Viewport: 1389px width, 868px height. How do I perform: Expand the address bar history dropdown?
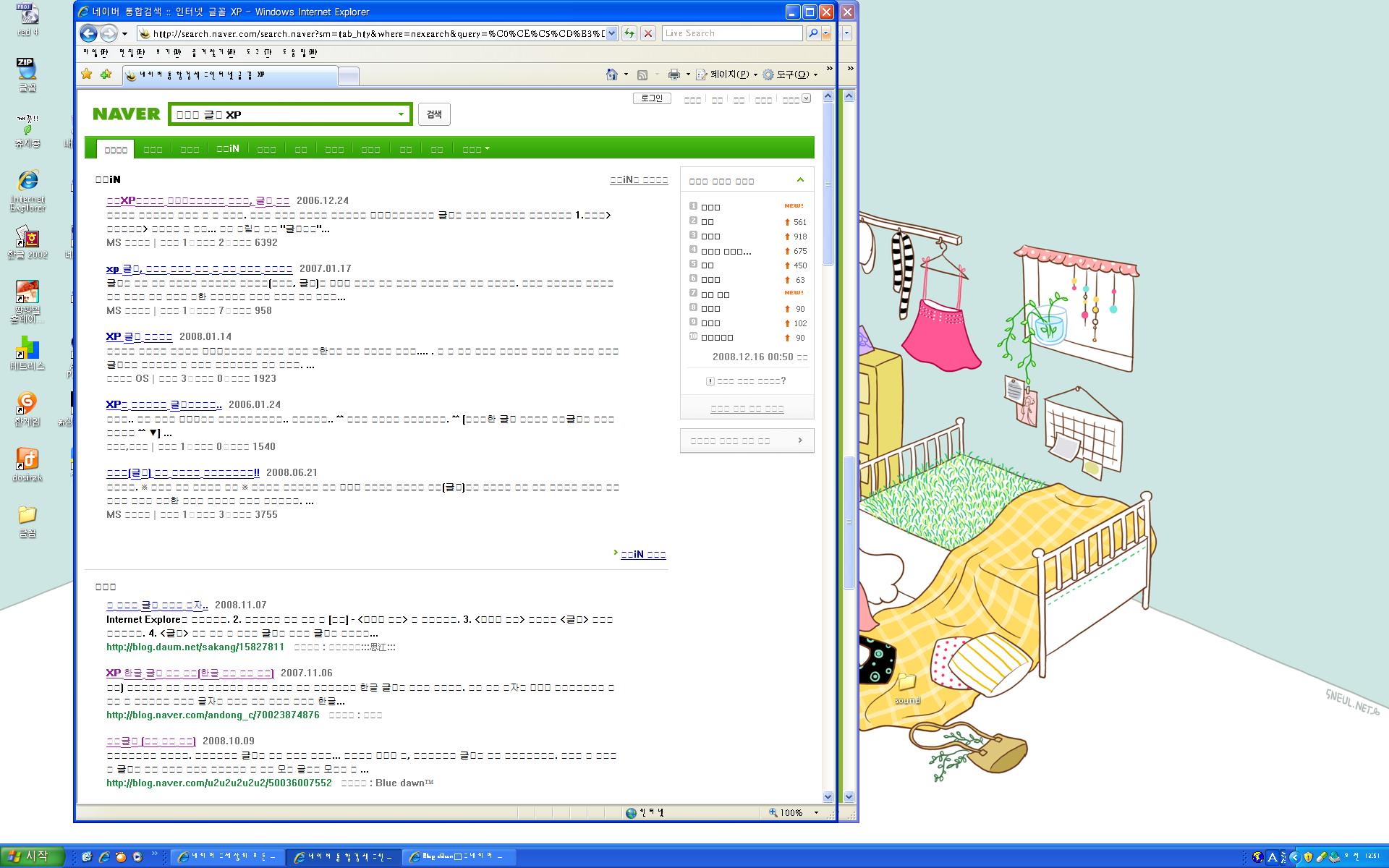click(x=612, y=33)
